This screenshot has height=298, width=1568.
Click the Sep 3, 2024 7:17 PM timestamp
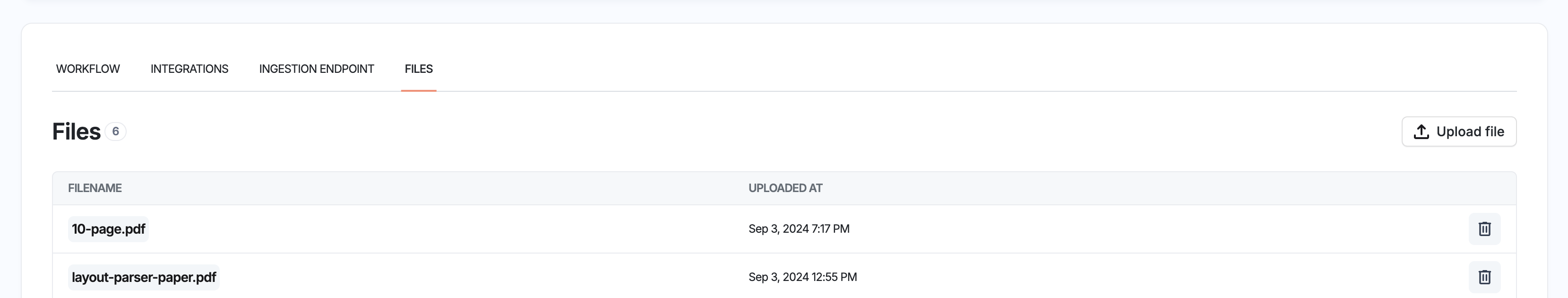[x=799, y=228]
